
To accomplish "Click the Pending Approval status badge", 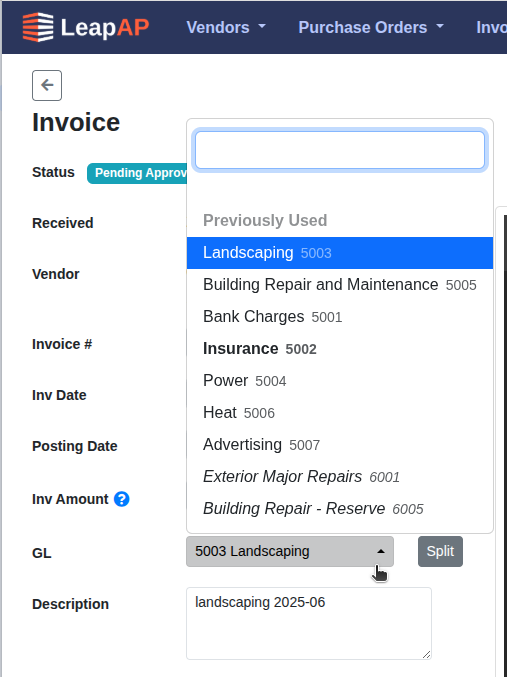I will coord(137,173).
